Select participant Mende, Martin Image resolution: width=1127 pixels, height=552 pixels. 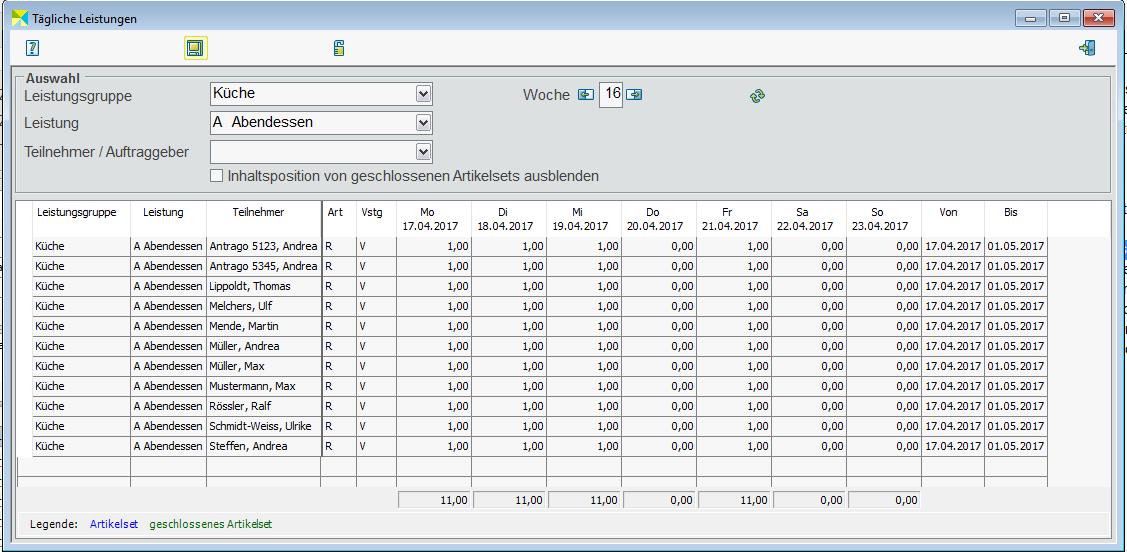point(264,326)
